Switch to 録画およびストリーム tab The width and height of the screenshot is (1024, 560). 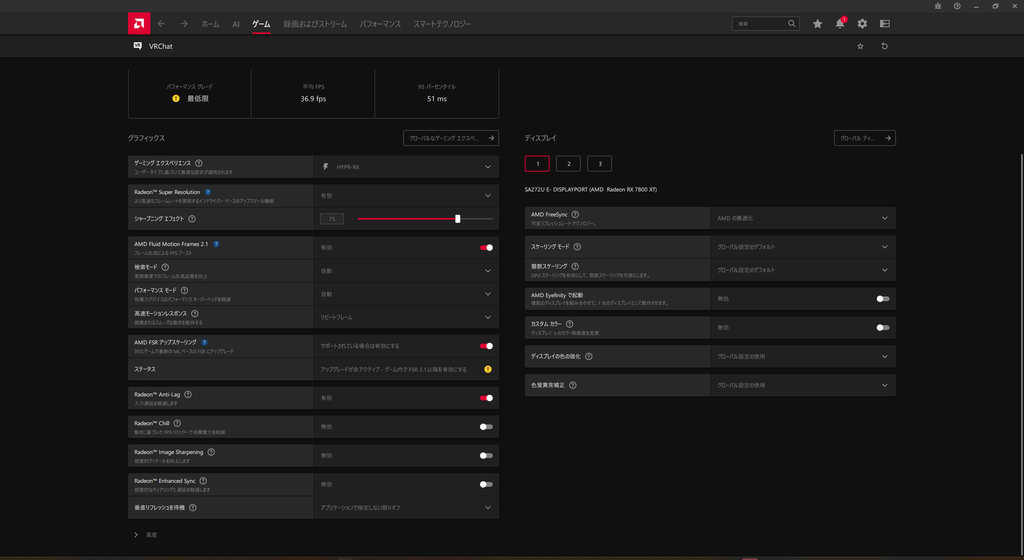[x=315, y=24]
